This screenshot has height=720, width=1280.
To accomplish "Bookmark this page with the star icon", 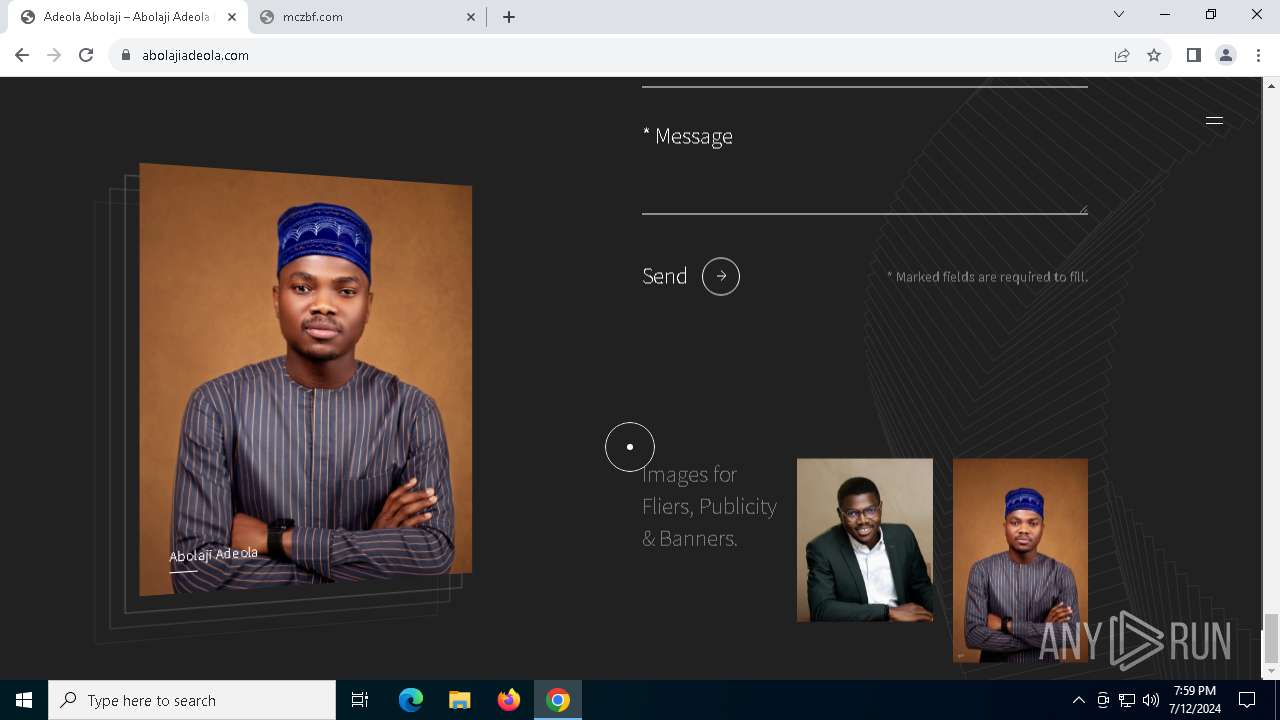I will coord(1154,55).
